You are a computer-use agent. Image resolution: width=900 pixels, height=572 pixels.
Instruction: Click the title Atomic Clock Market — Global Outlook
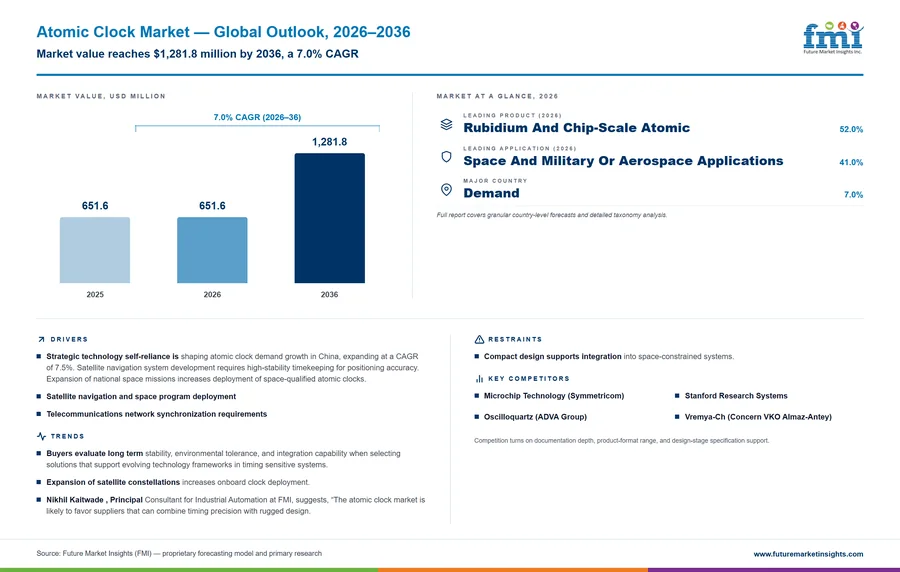223,32
